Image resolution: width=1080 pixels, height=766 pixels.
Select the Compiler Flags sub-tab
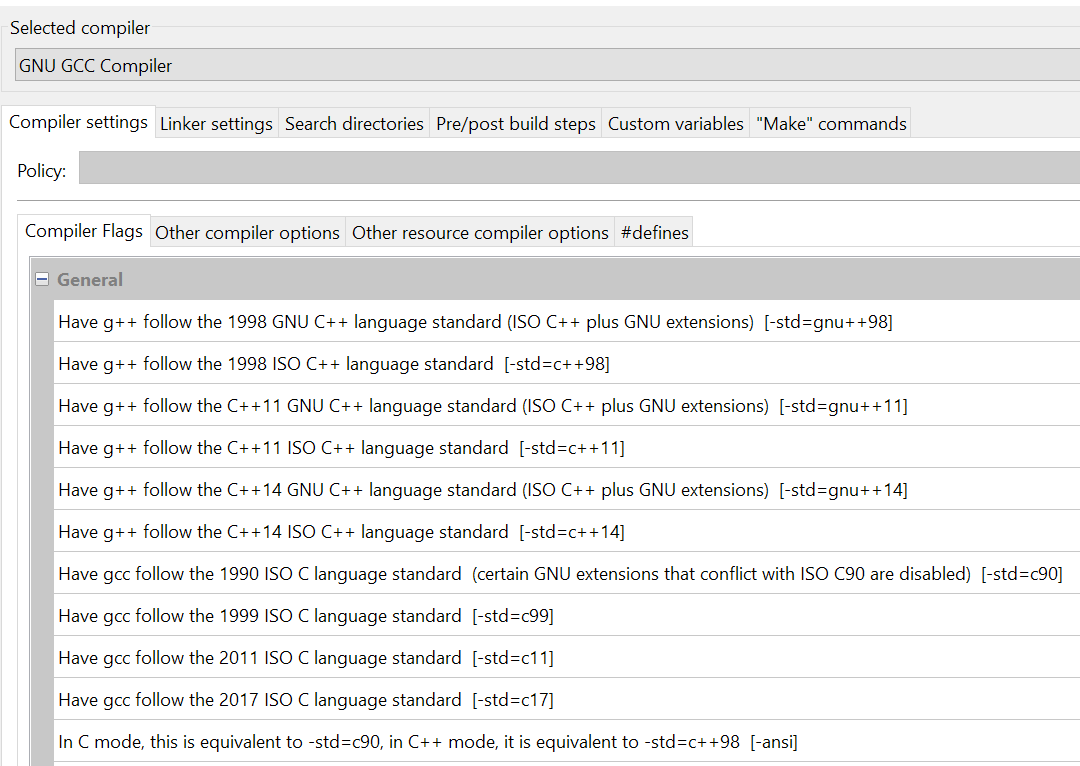click(x=84, y=231)
